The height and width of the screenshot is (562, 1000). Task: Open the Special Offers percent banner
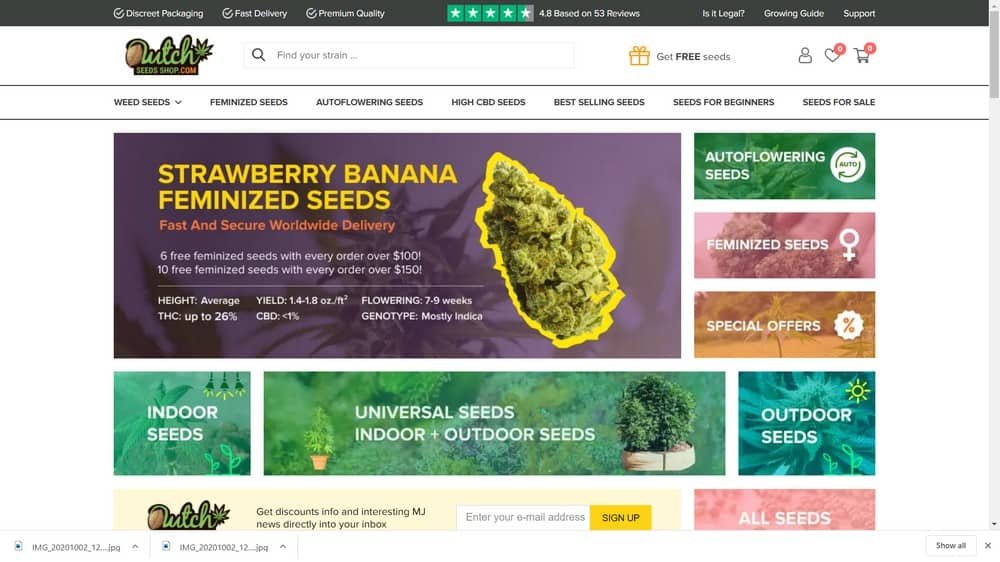(x=784, y=325)
